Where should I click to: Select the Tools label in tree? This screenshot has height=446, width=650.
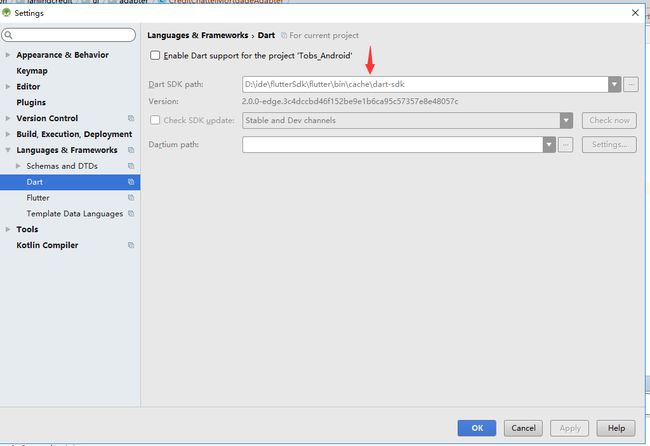click(x=27, y=229)
